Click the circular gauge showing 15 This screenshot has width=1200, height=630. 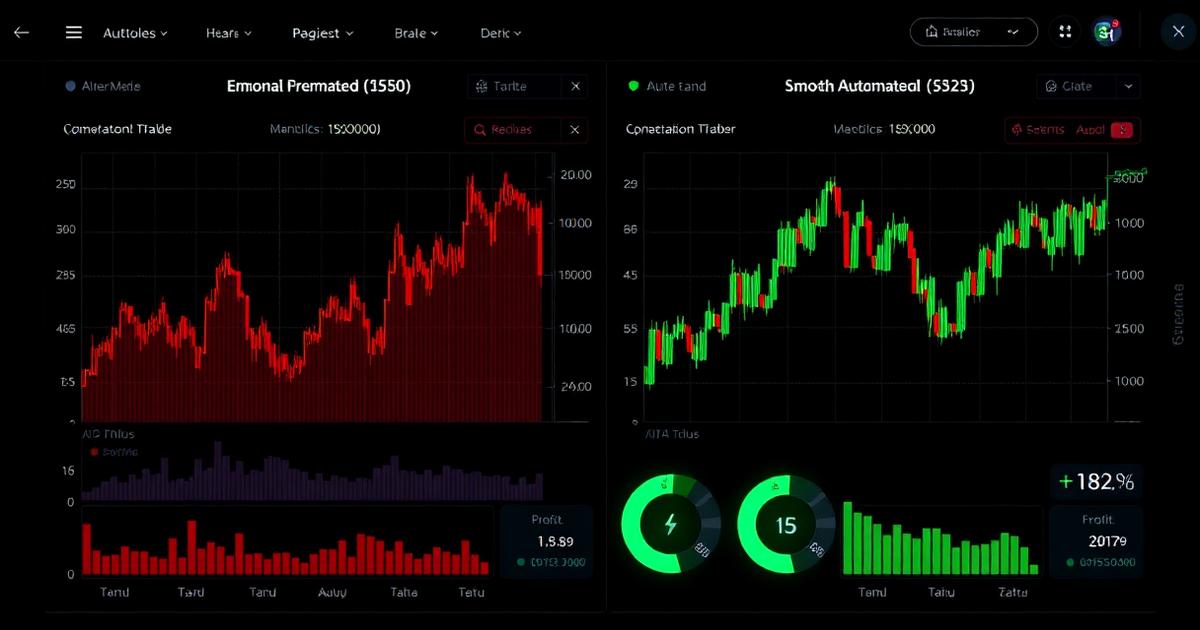787,524
